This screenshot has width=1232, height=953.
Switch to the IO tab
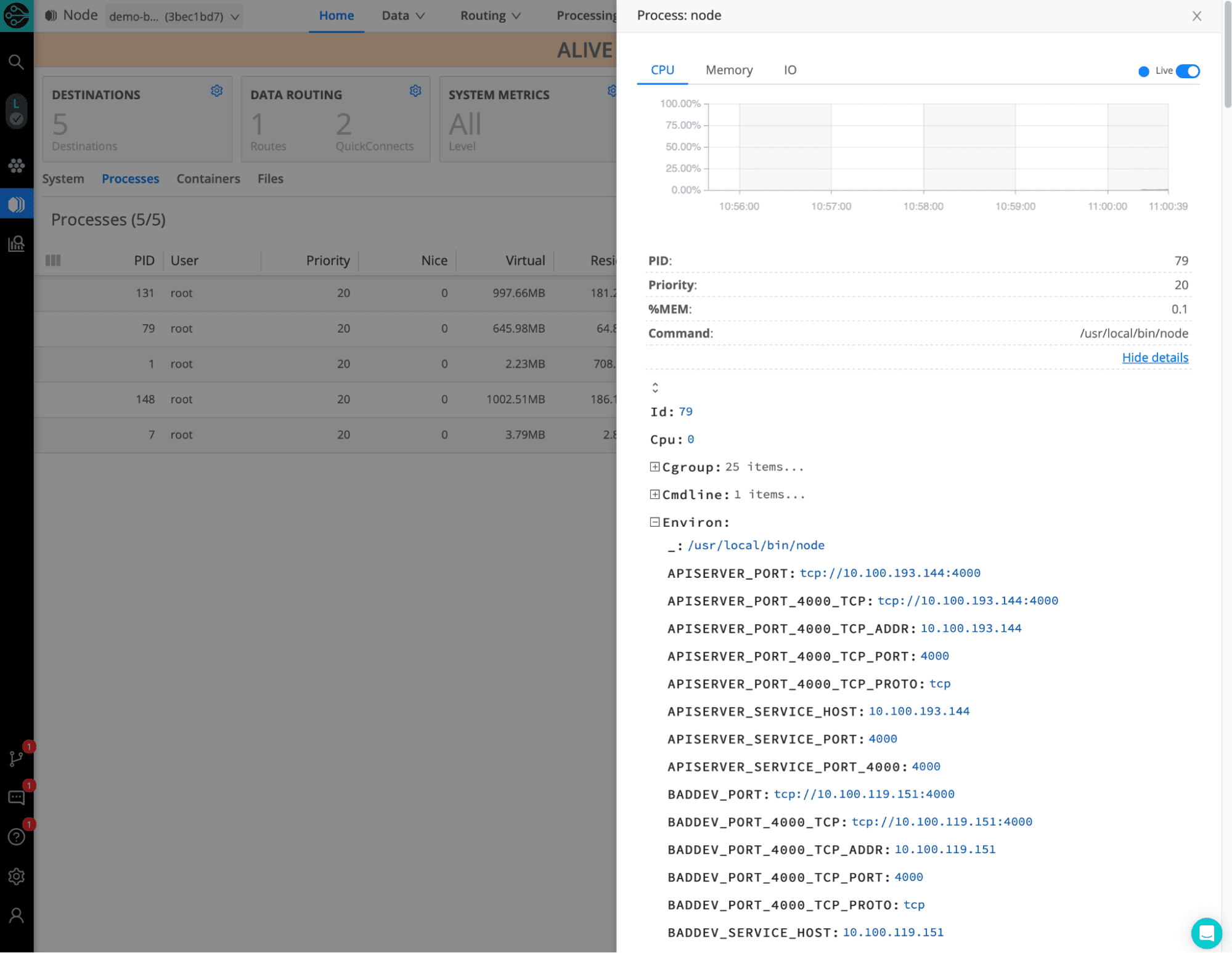point(789,70)
